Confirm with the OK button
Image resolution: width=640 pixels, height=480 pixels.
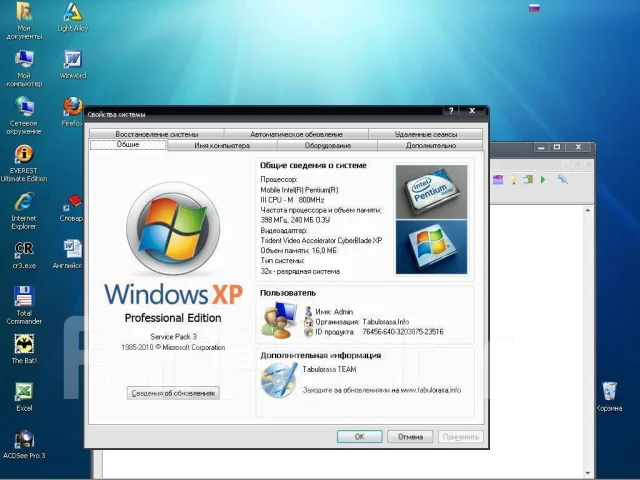[360, 436]
